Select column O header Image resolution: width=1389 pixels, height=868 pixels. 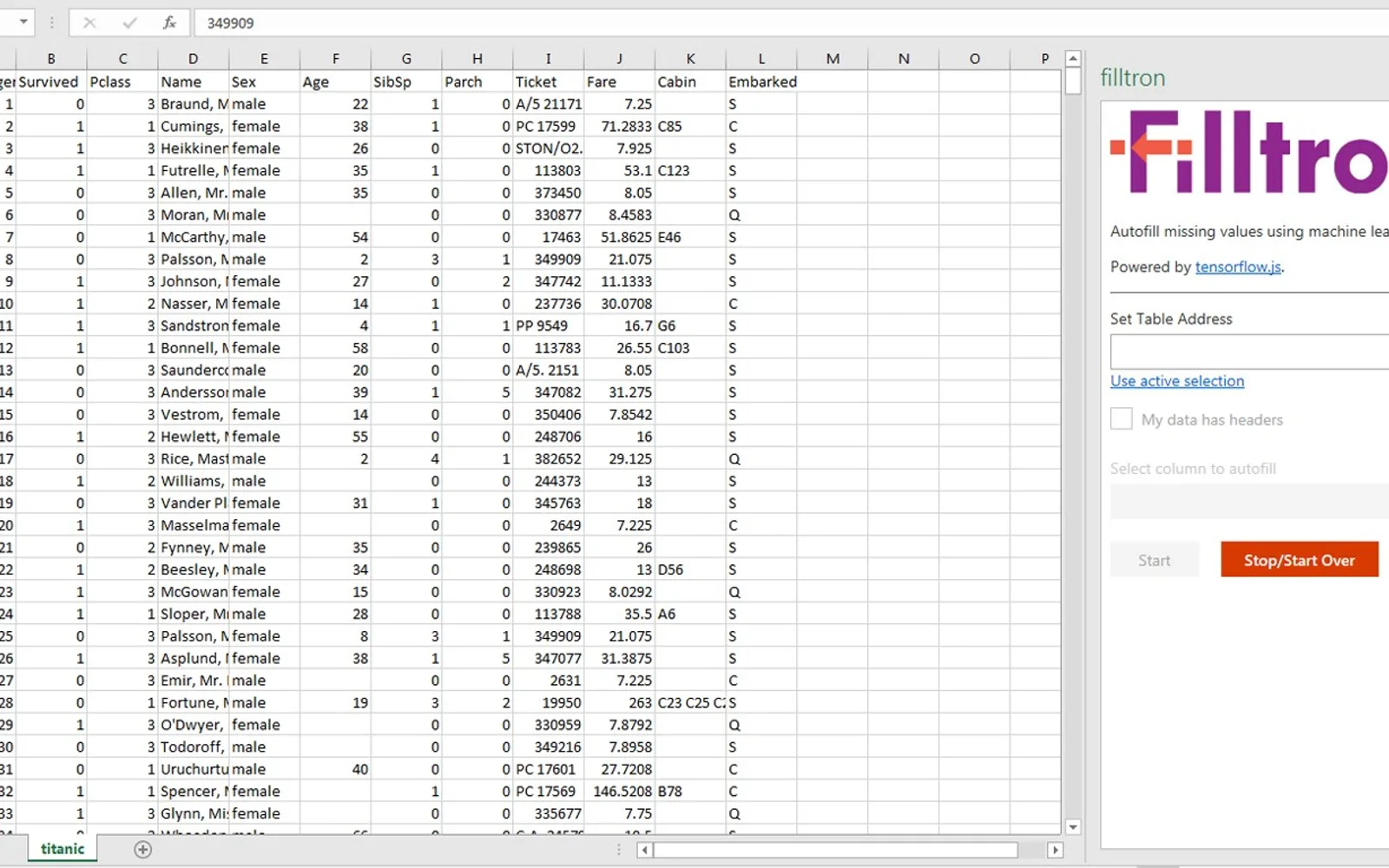975,59
